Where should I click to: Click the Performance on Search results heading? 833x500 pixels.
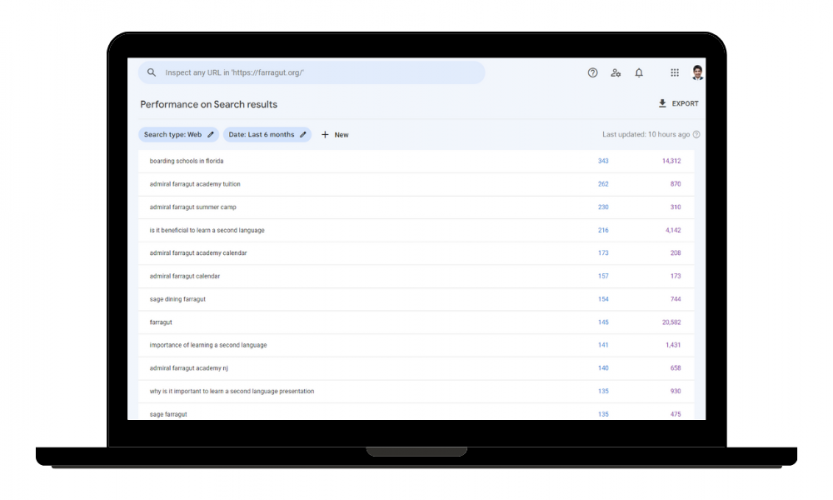click(209, 104)
